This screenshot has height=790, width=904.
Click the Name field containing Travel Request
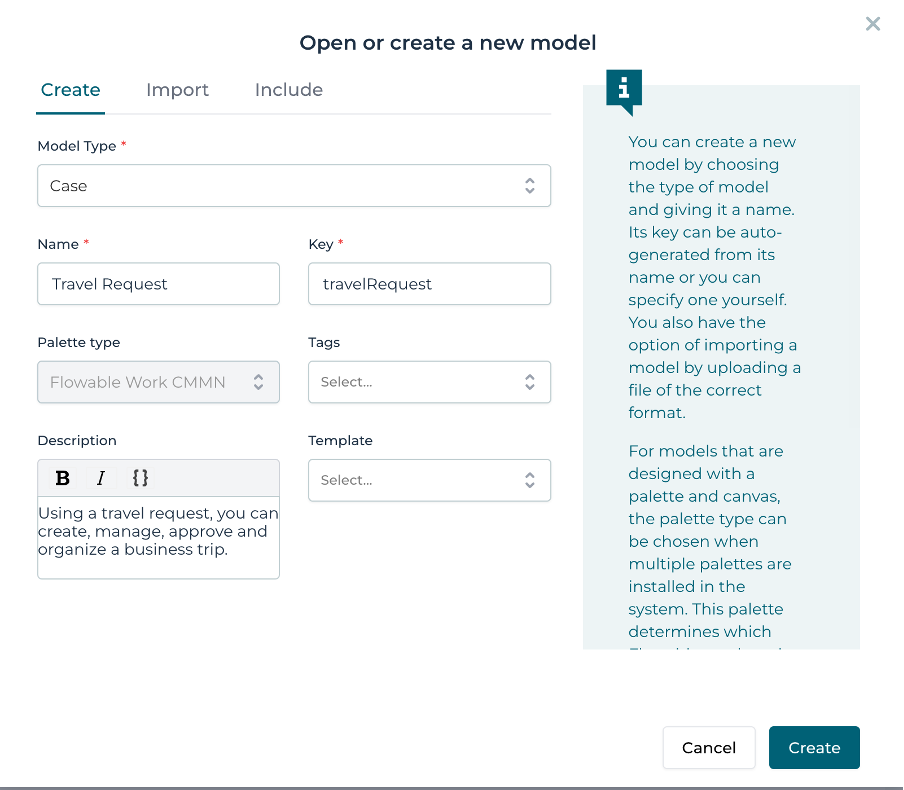158,284
